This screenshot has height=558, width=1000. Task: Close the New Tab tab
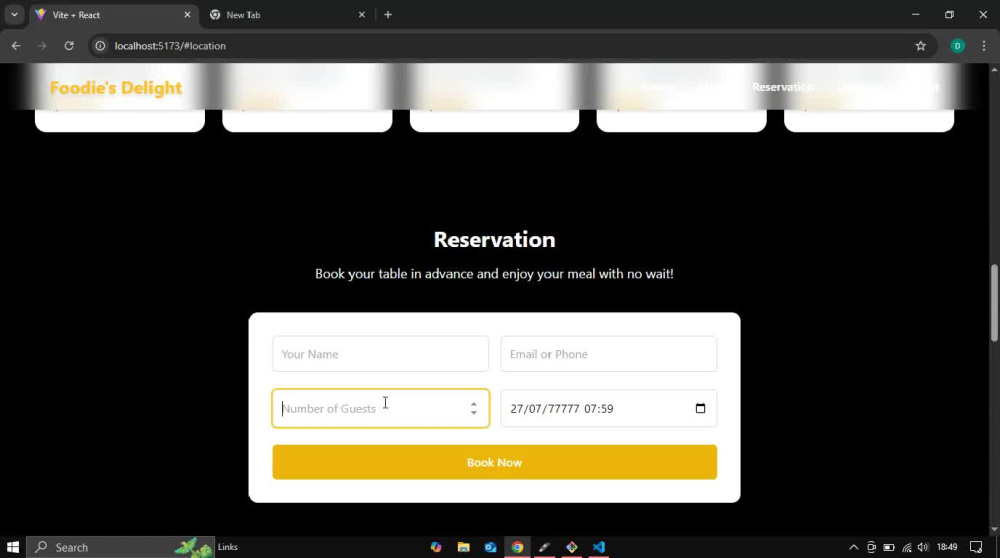point(362,15)
